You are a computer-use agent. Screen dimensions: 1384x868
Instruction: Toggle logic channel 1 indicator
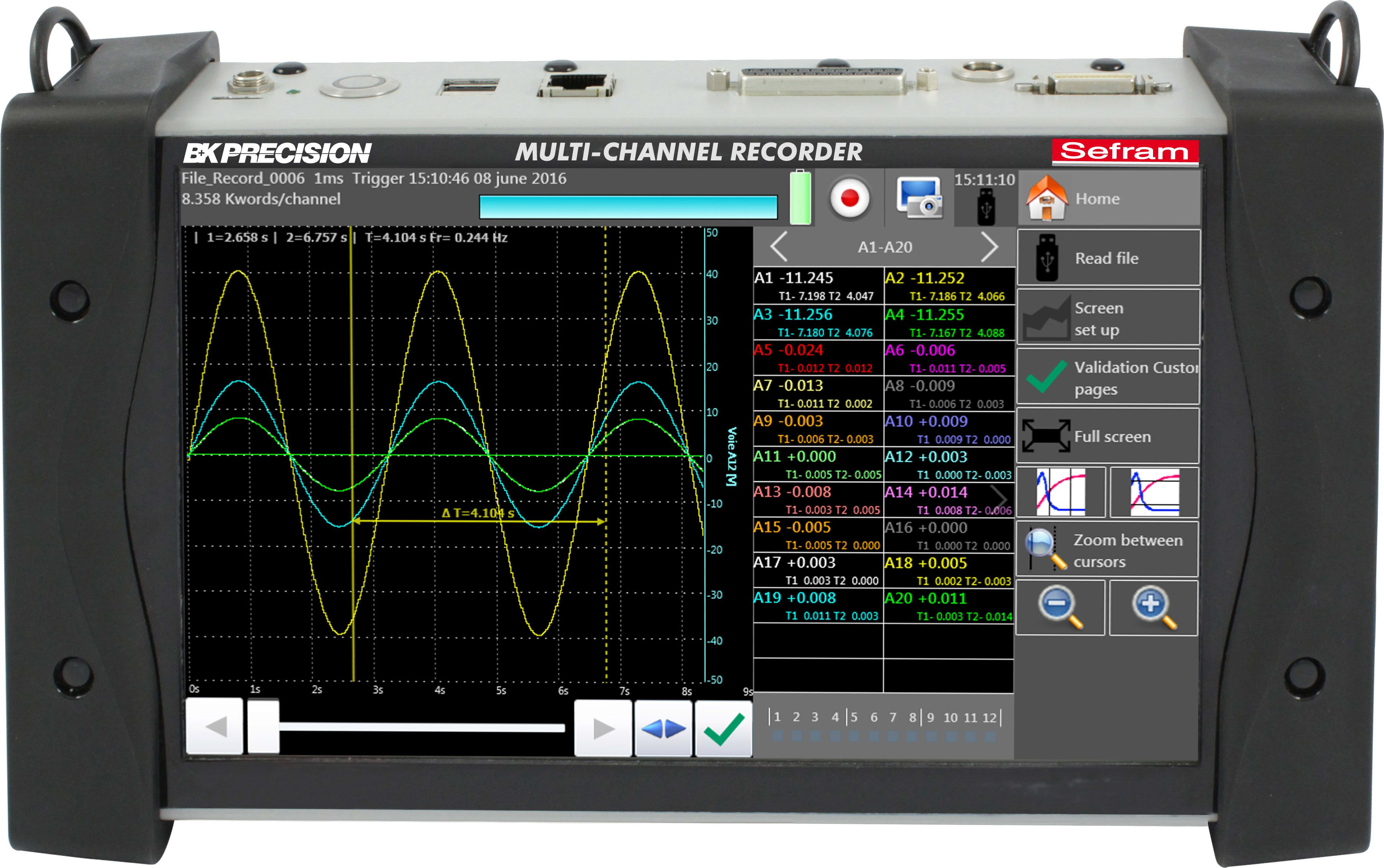(x=778, y=736)
